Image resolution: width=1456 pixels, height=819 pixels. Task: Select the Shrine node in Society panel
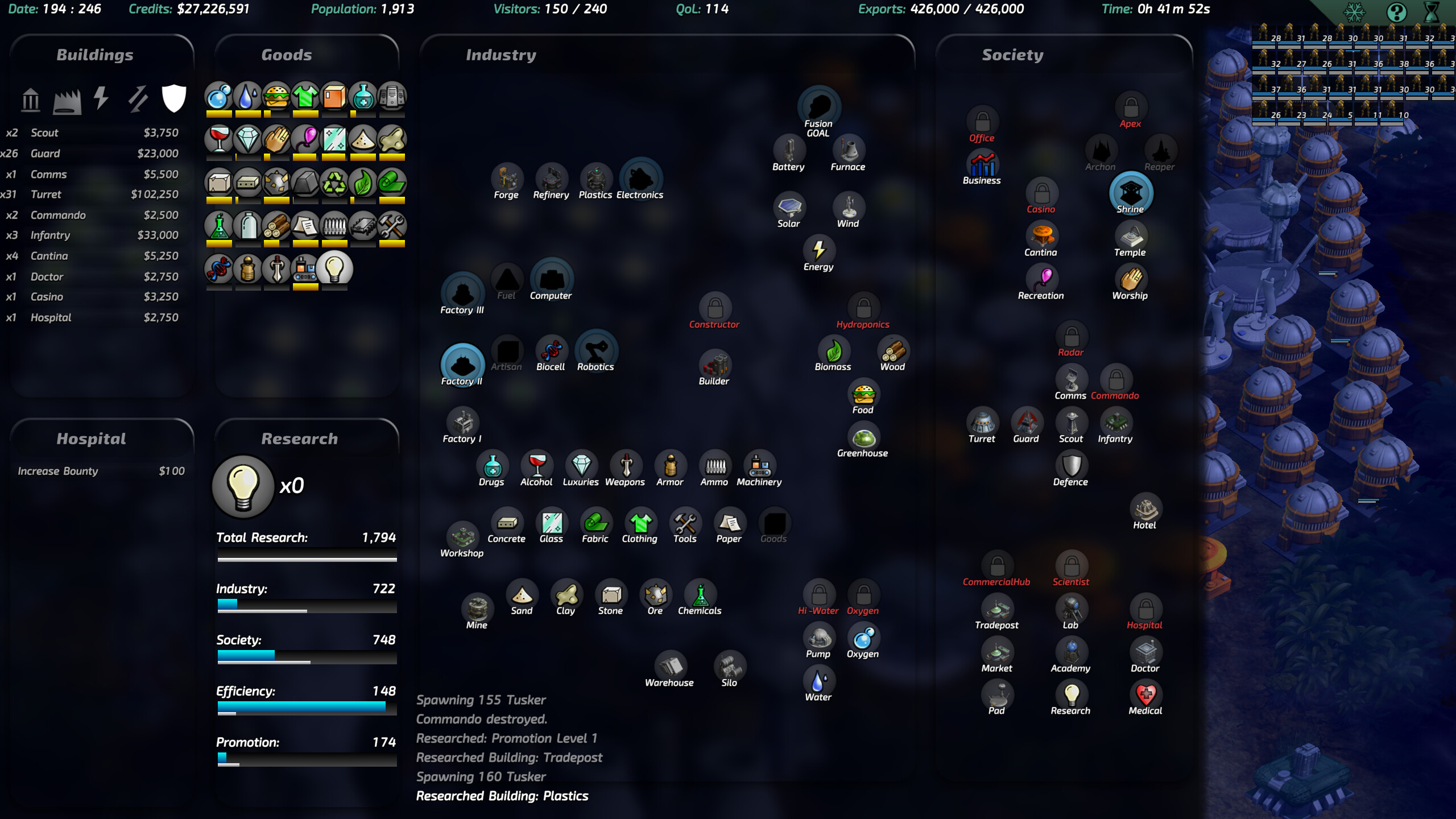point(1131,193)
